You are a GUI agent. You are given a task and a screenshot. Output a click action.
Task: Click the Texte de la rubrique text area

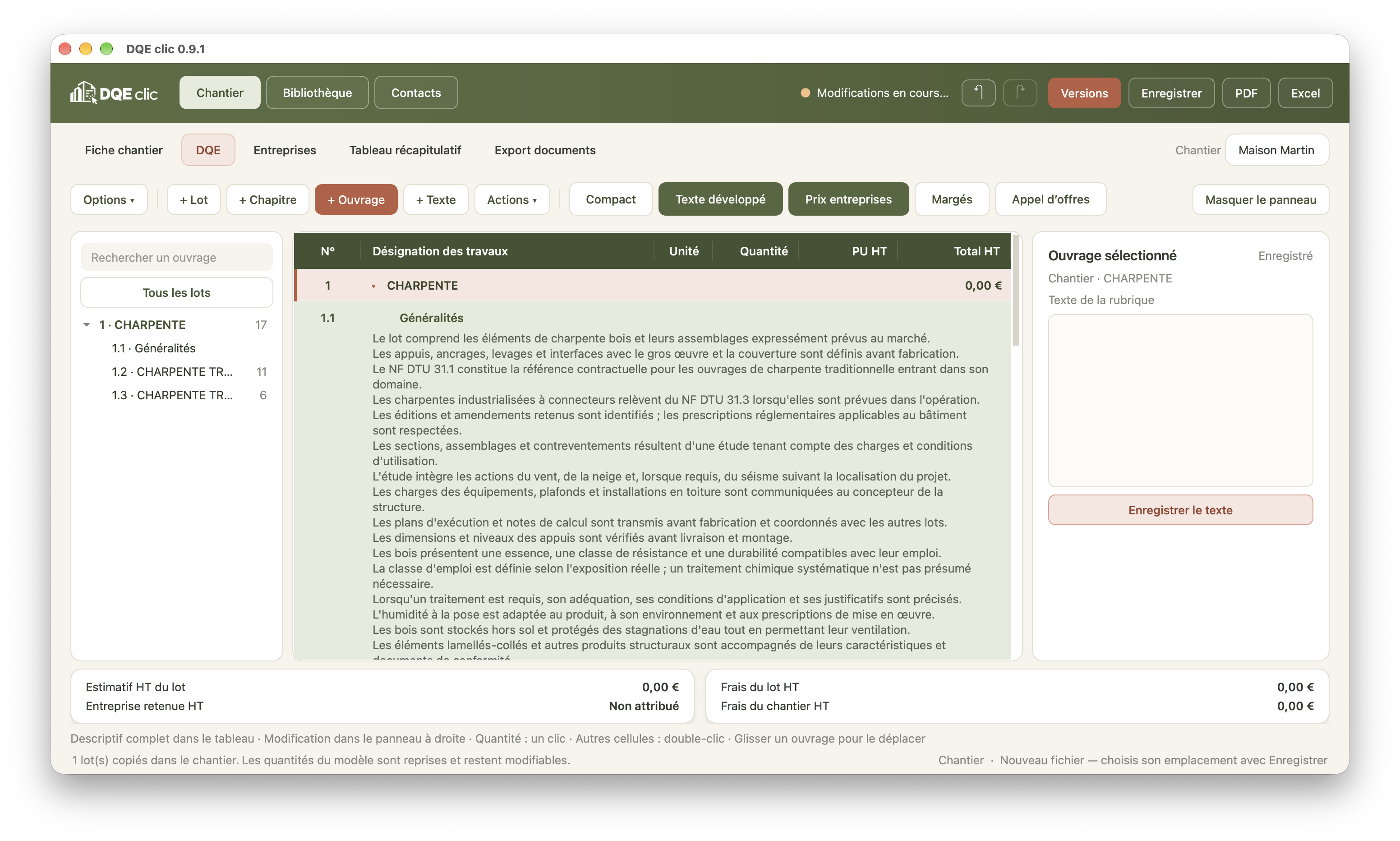(1180, 400)
